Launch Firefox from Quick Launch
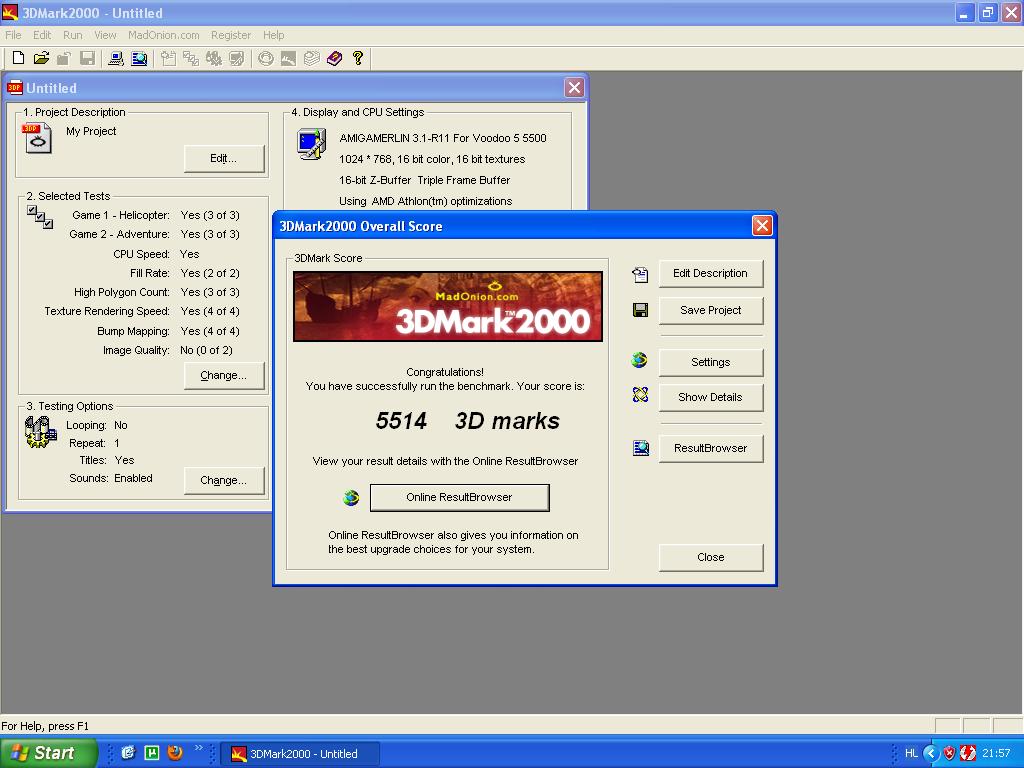 click(175, 752)
